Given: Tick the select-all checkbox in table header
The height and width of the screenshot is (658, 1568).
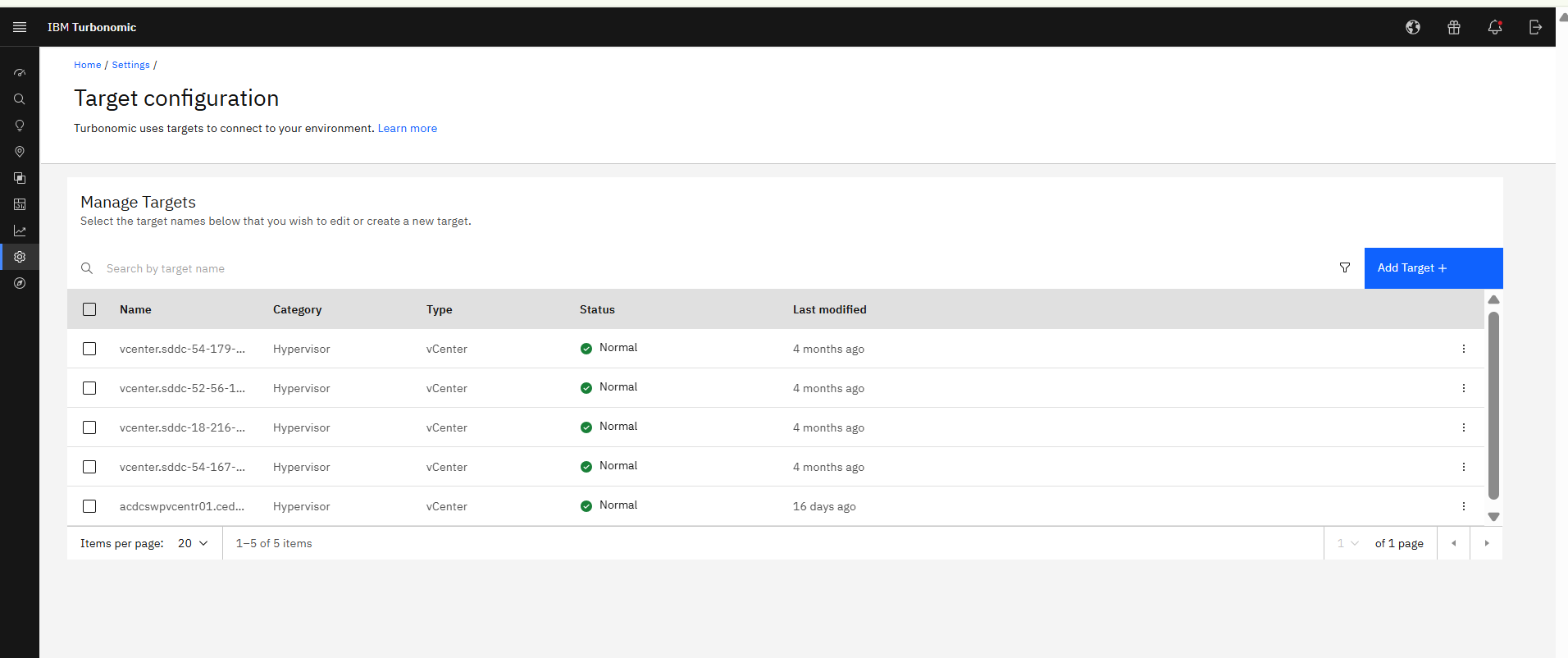Looking at the screenshot, I should tap(89, 309).
